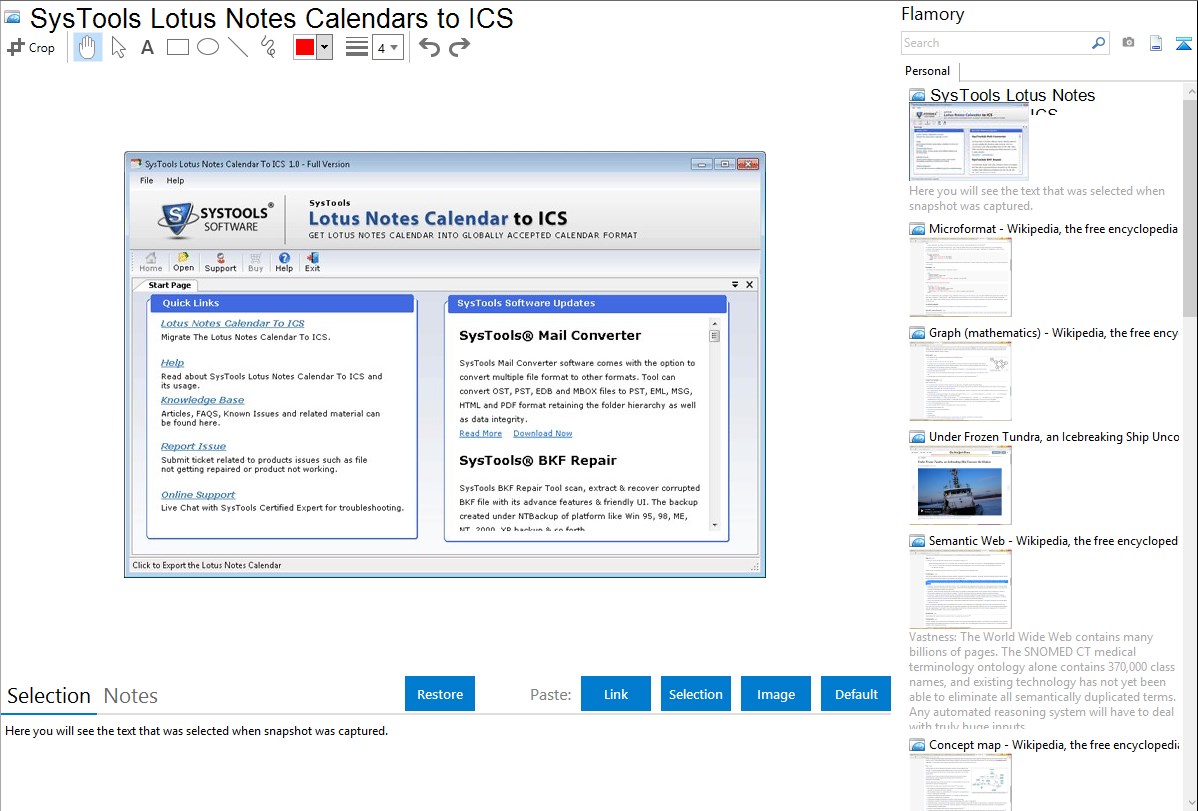
Task: Open the Help quick link
Action: tap(172, 363)
